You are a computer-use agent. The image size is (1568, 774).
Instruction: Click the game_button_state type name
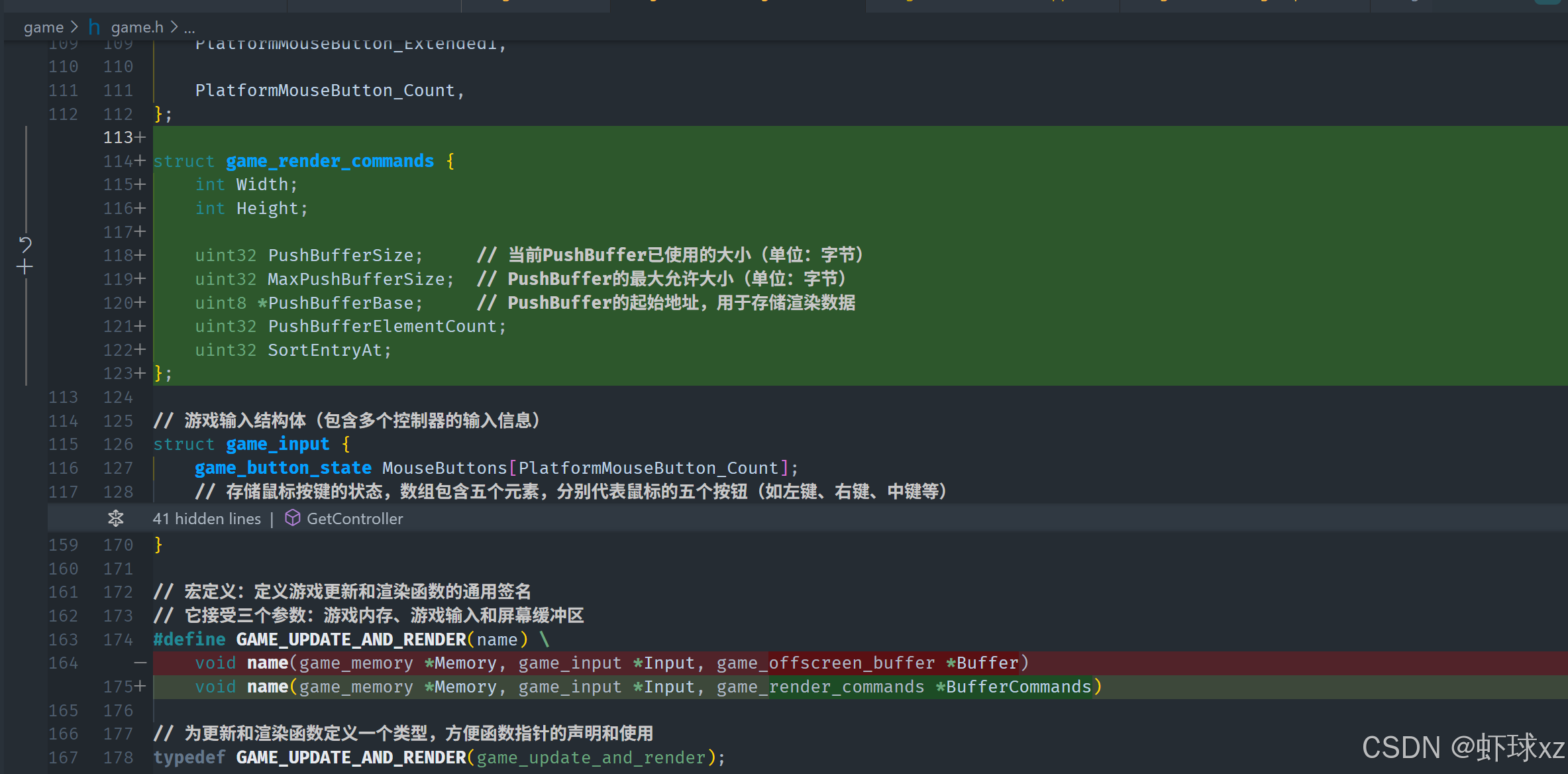pyautogui.click(x=283, y=468)
